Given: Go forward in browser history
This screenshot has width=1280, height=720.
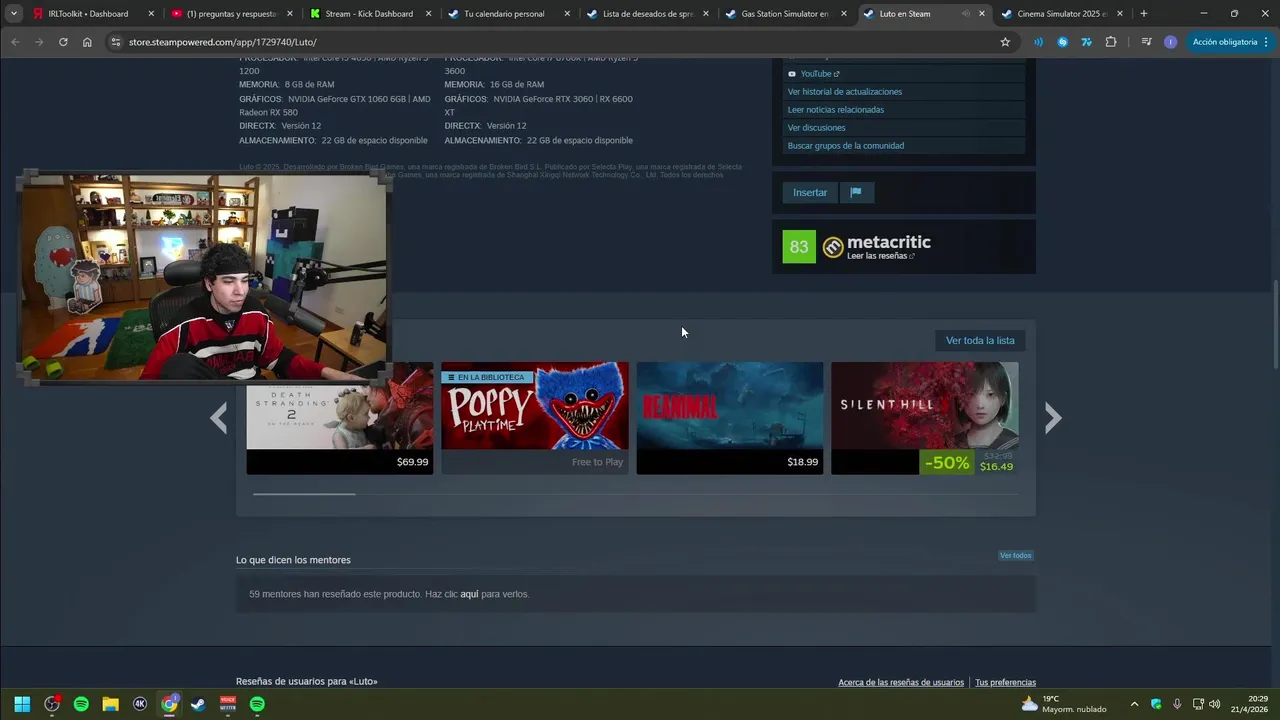Looking at the screenshot, I should 39,42.
